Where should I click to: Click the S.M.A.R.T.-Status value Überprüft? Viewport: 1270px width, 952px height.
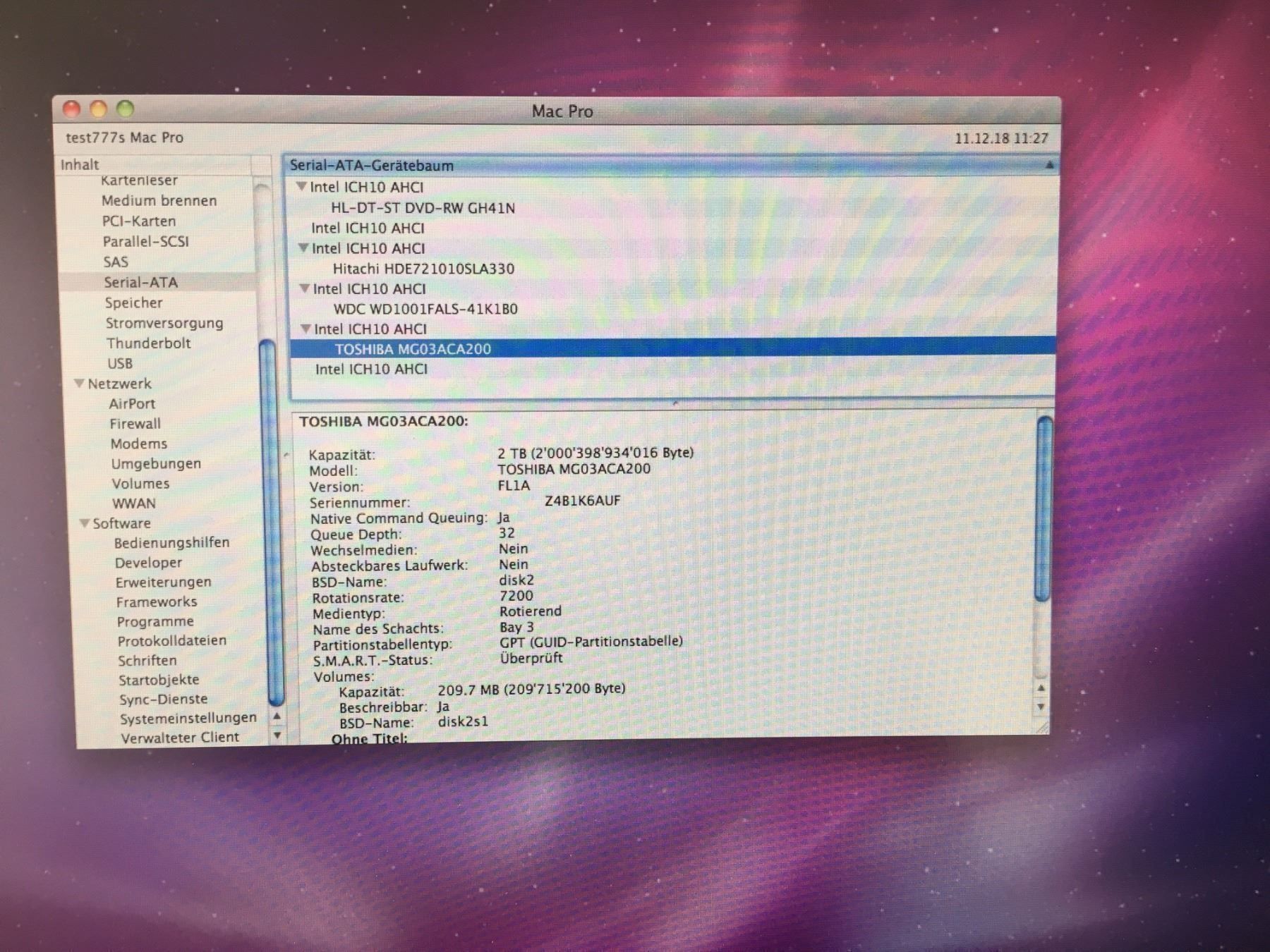click(x=531, y=658)
